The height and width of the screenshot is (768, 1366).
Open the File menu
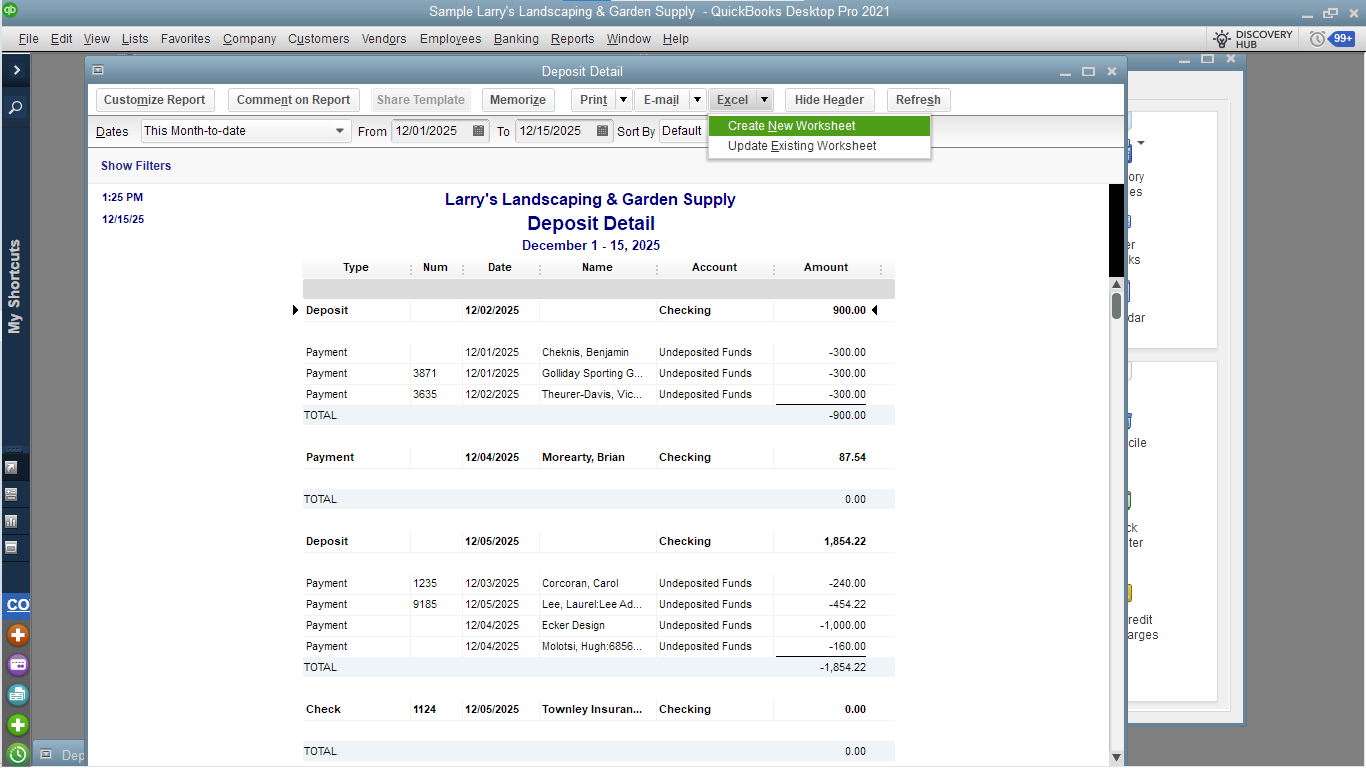pyautogui.click(x=29, y=39)
